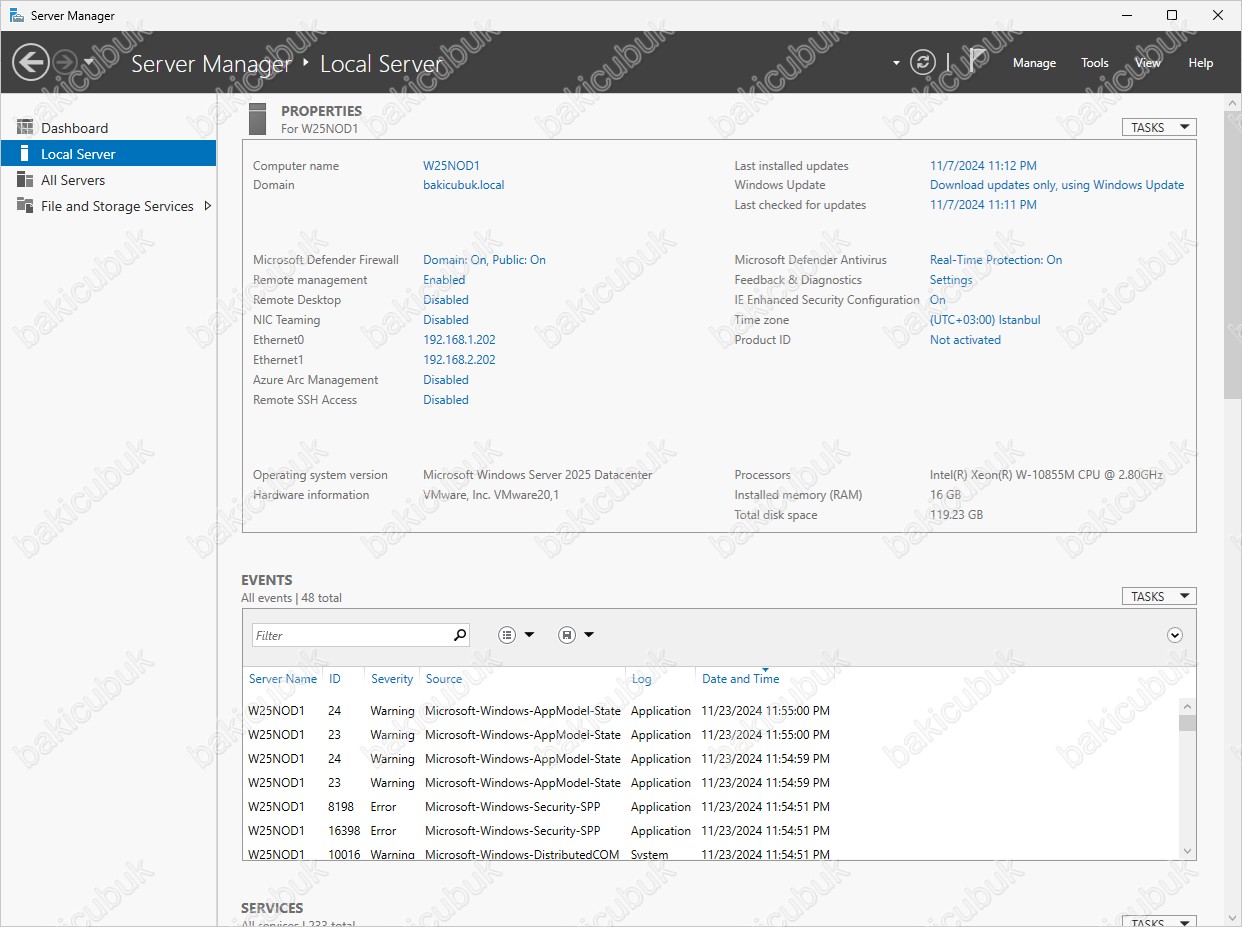The width and height of the screenshot is (1242, 927).
Task: Open the Manage menu
Action: tap(1034, 63)
